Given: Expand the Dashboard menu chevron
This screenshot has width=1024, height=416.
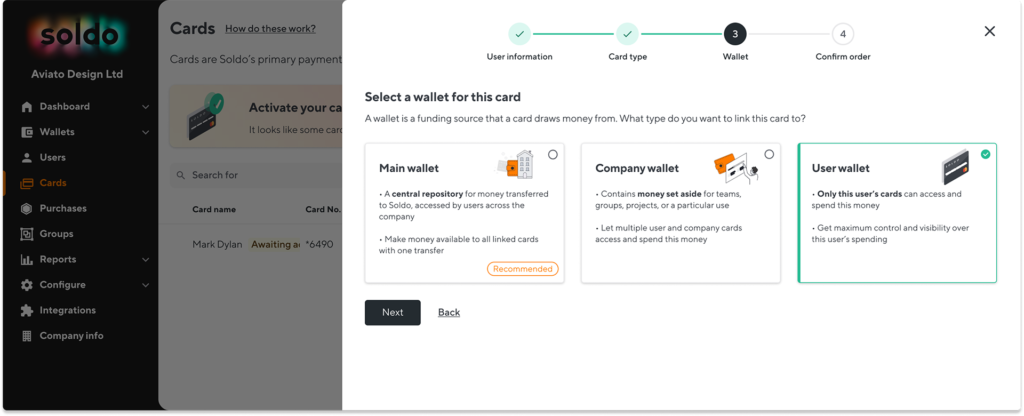Looking at the screenshot, I should [x=146, y=106].
